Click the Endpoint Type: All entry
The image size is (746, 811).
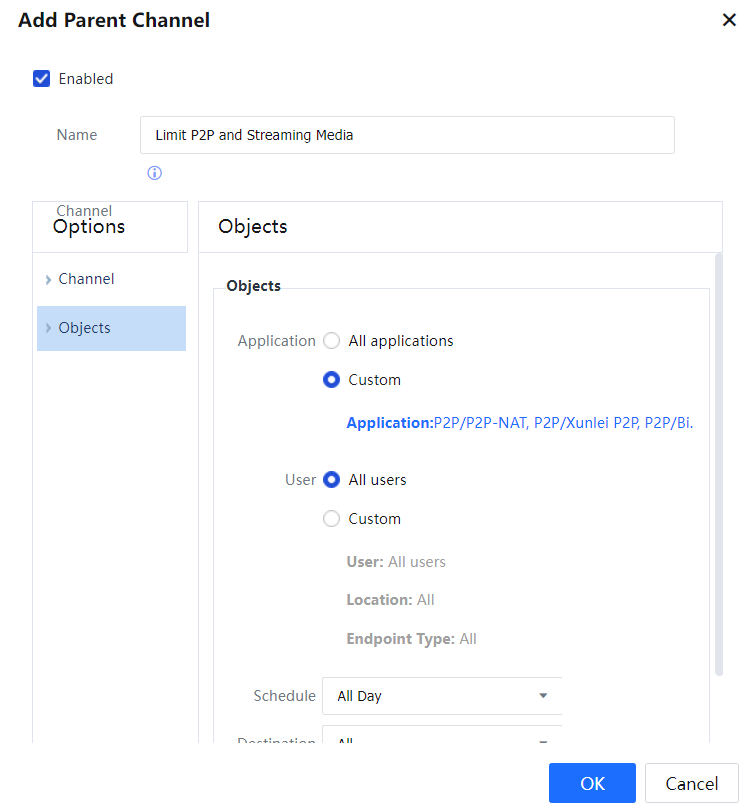tap(411, 639)
